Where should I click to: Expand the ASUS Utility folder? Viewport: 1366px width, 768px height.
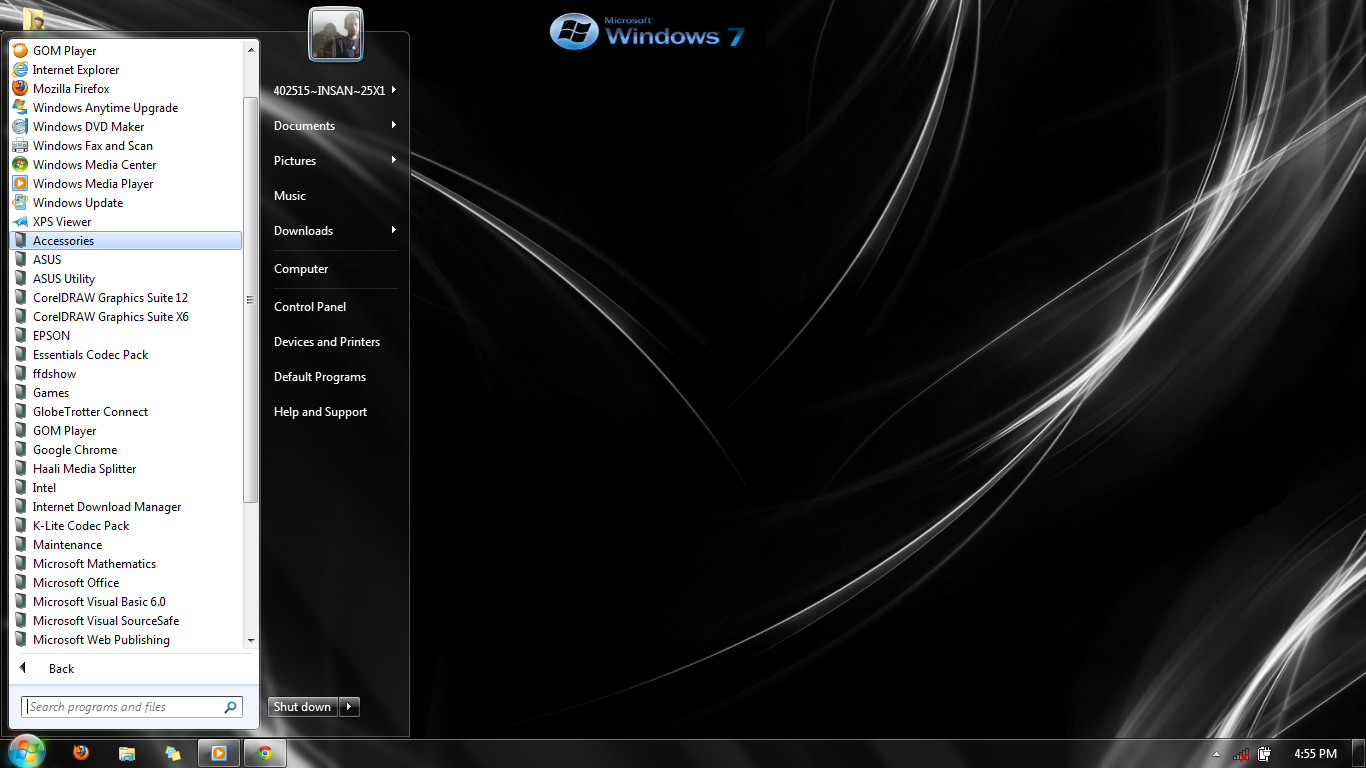pyautogui.click(x=125, y=279)
